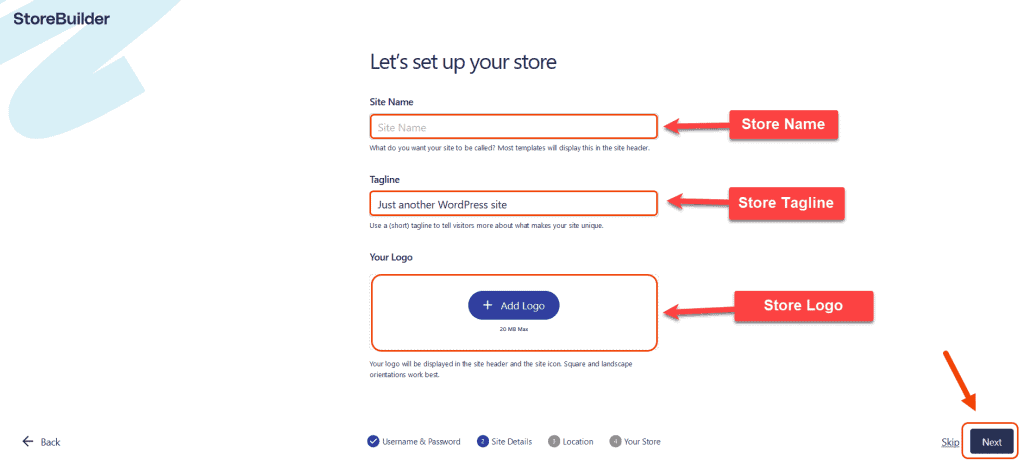Open the Your Store step label
This screenshot has width=1024, height=464.
coord(642,441)
